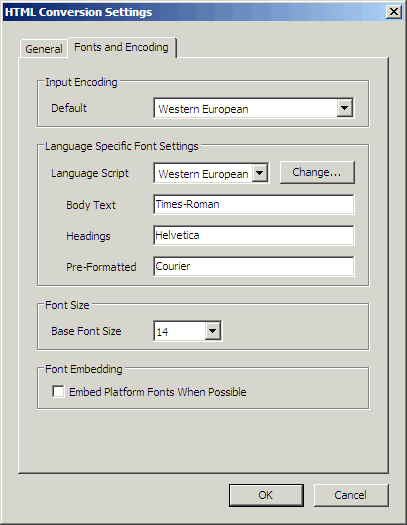Click the Base Font Size value 14
Screen dimensions: 407x525
162,332
